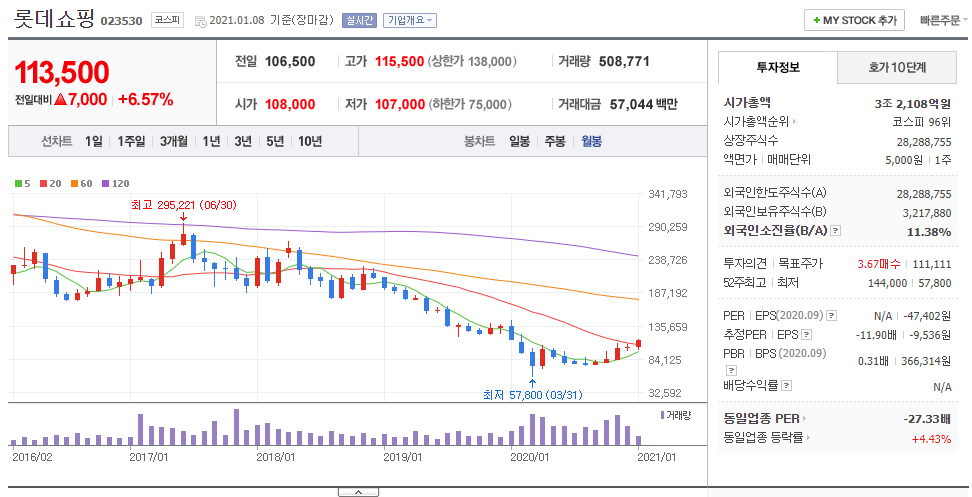Click the 2020/01 x-axis label
The image size is (972, 497).
point(529,457)
